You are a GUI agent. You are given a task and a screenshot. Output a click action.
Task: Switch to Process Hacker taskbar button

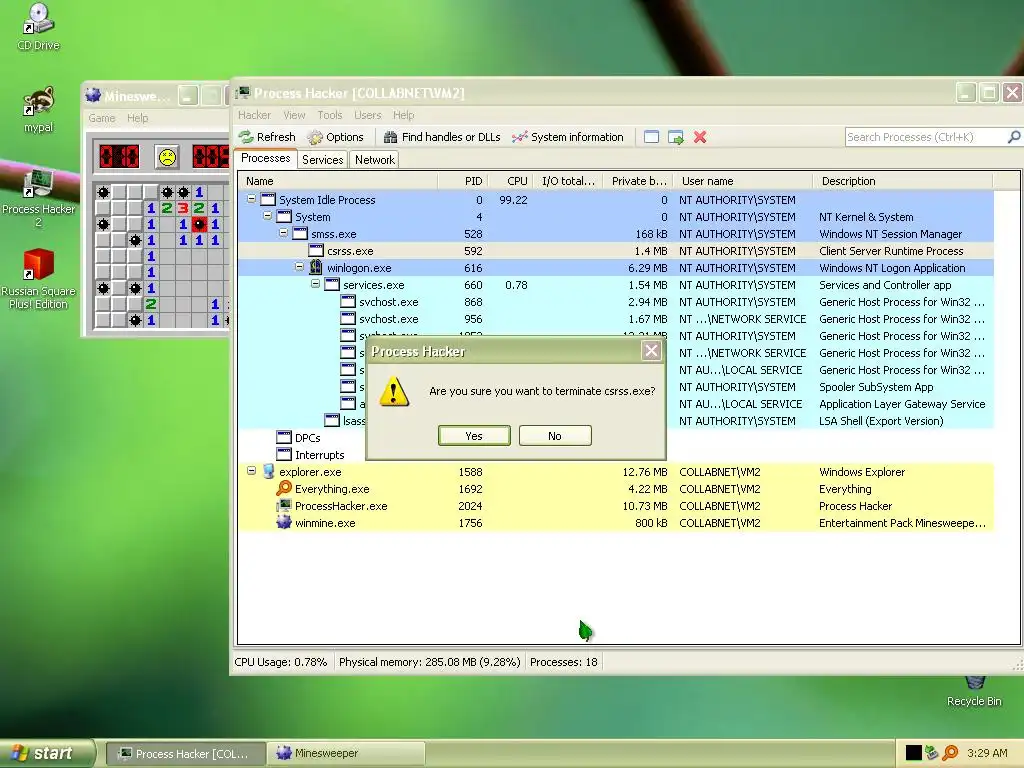[x=185, y=754]
